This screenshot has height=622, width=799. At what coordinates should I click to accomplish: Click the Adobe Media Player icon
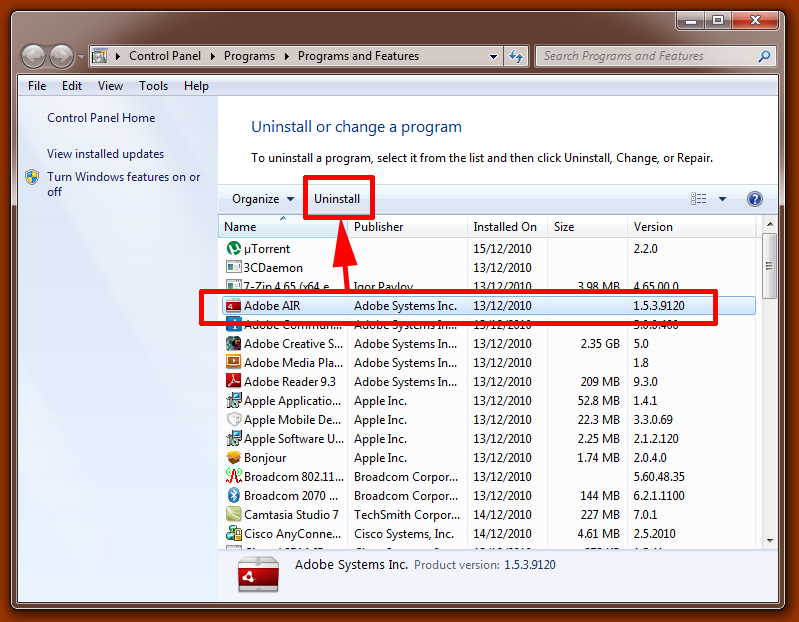233,362
